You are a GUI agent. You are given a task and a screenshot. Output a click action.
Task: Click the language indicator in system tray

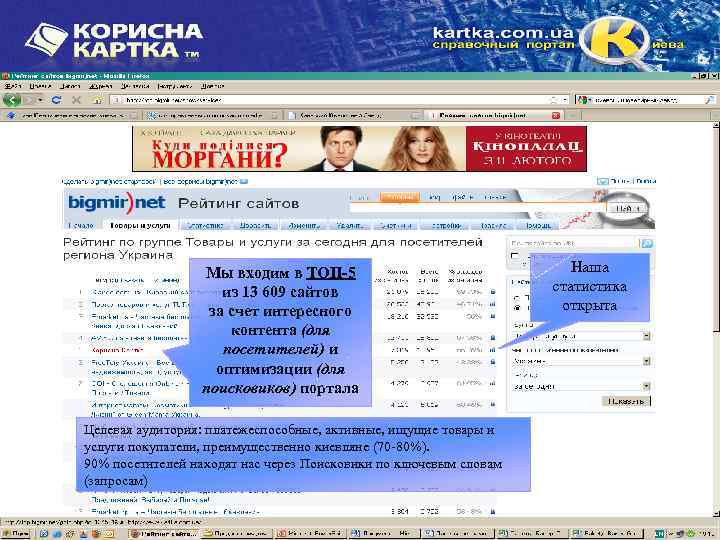(x=659, y=534)
